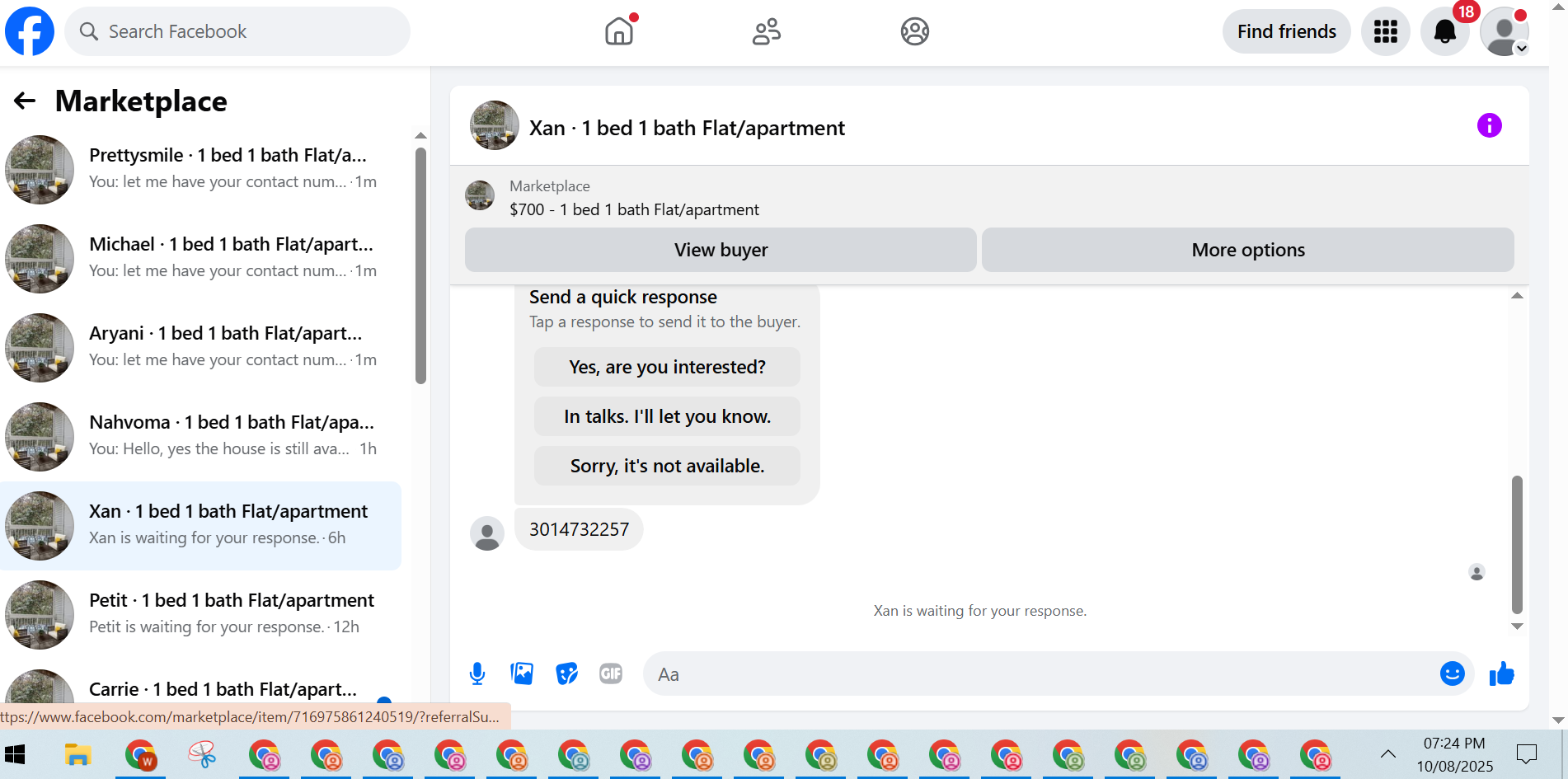Screen dimensions: 1568x779
Task: Open the Facebook home logo
Action: coord(30,31)
